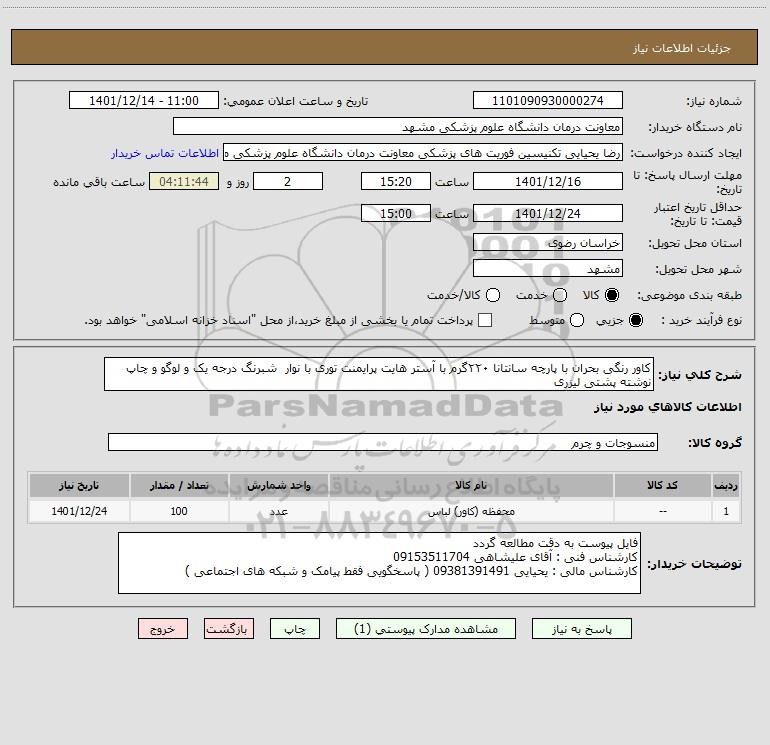Select the کالا/خدمت radio button
770x745 pixels.
click(493, 295)
